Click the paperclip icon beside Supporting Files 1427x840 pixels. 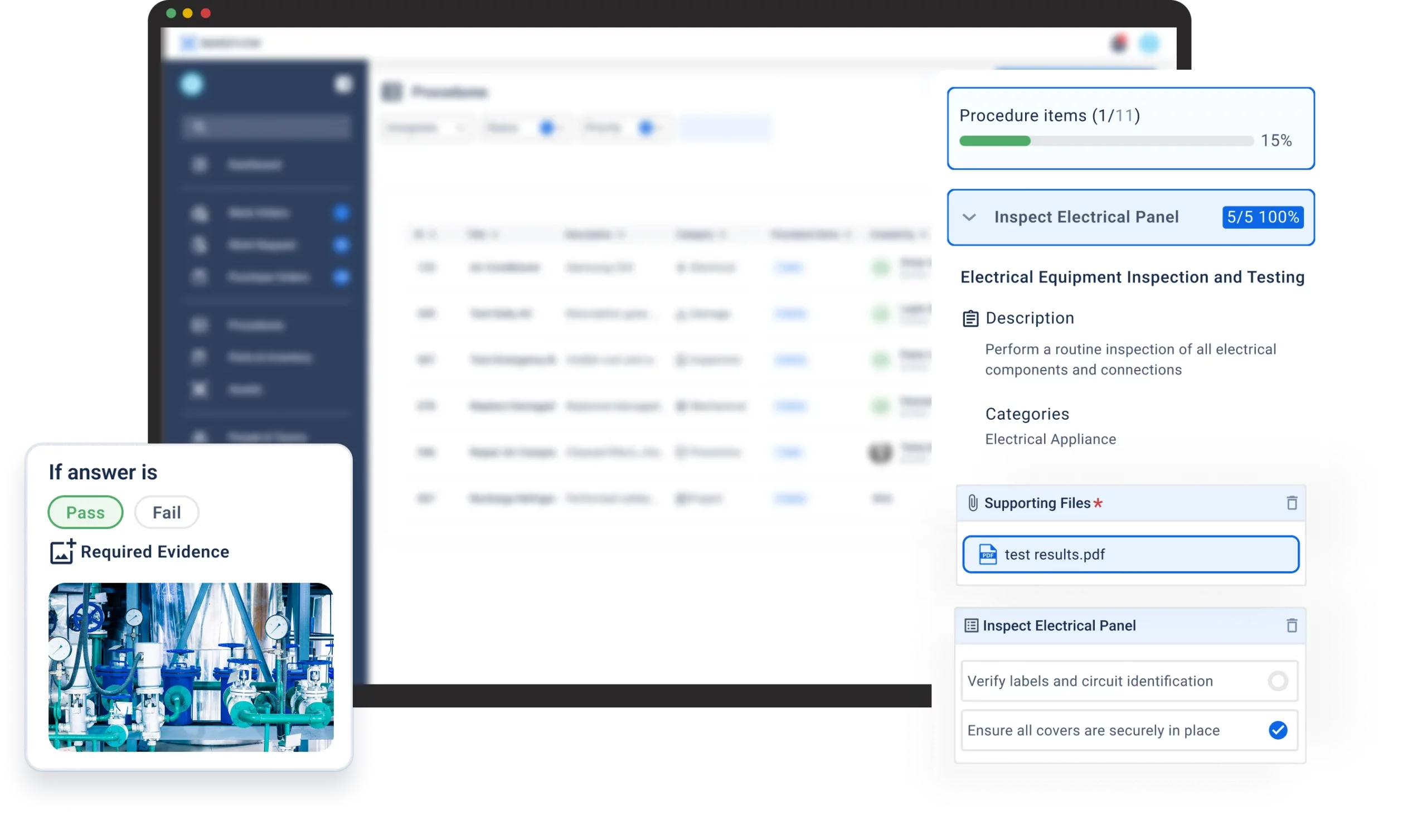(x=972, y=503)
